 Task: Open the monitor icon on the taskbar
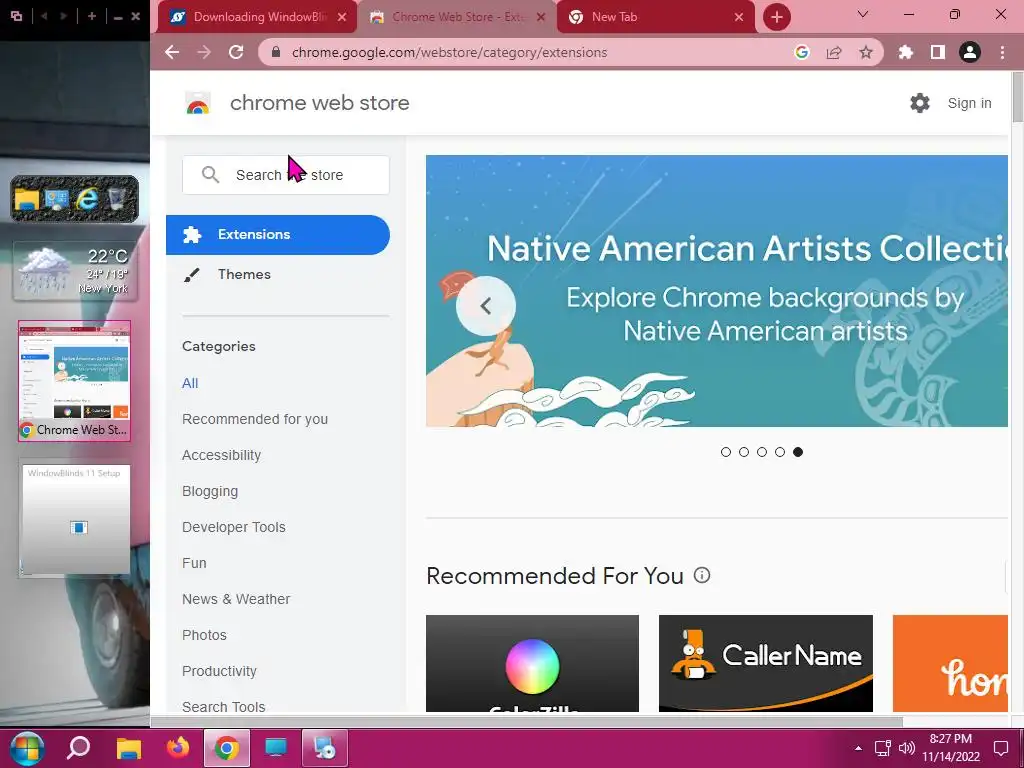[276, 748]
